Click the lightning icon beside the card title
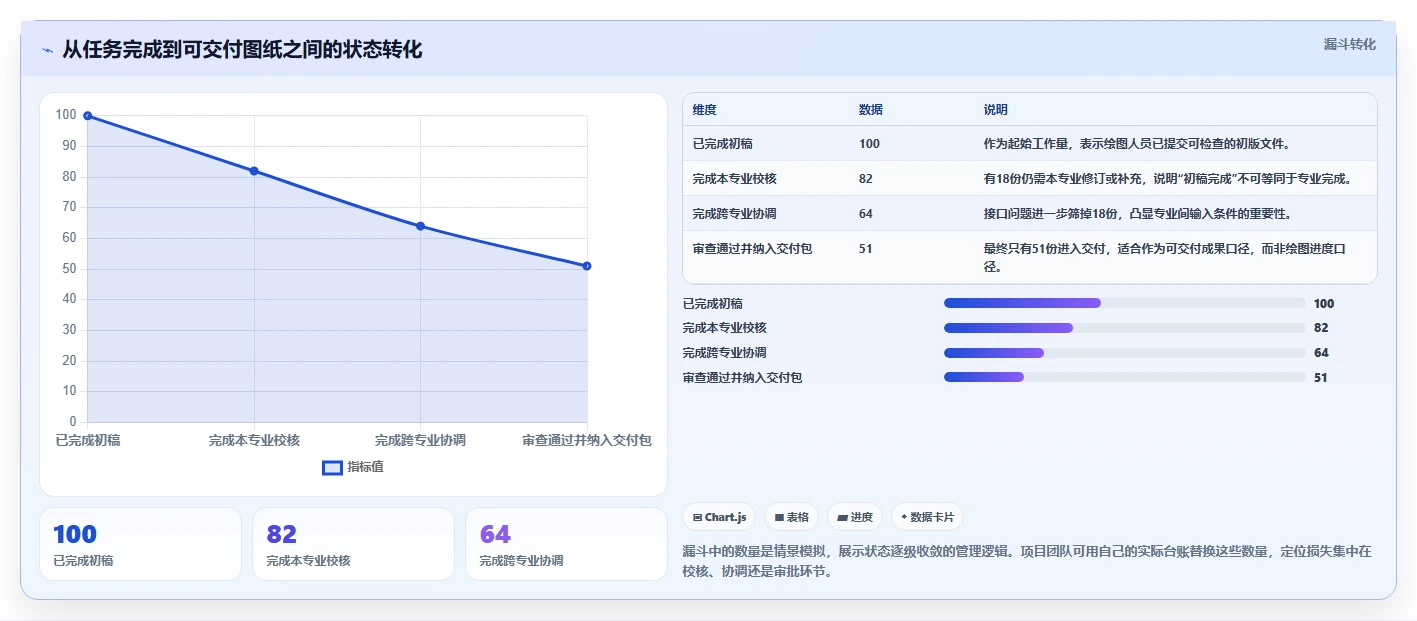The height and width of the screenshot is (621, 1417). (x=48, y=50)
